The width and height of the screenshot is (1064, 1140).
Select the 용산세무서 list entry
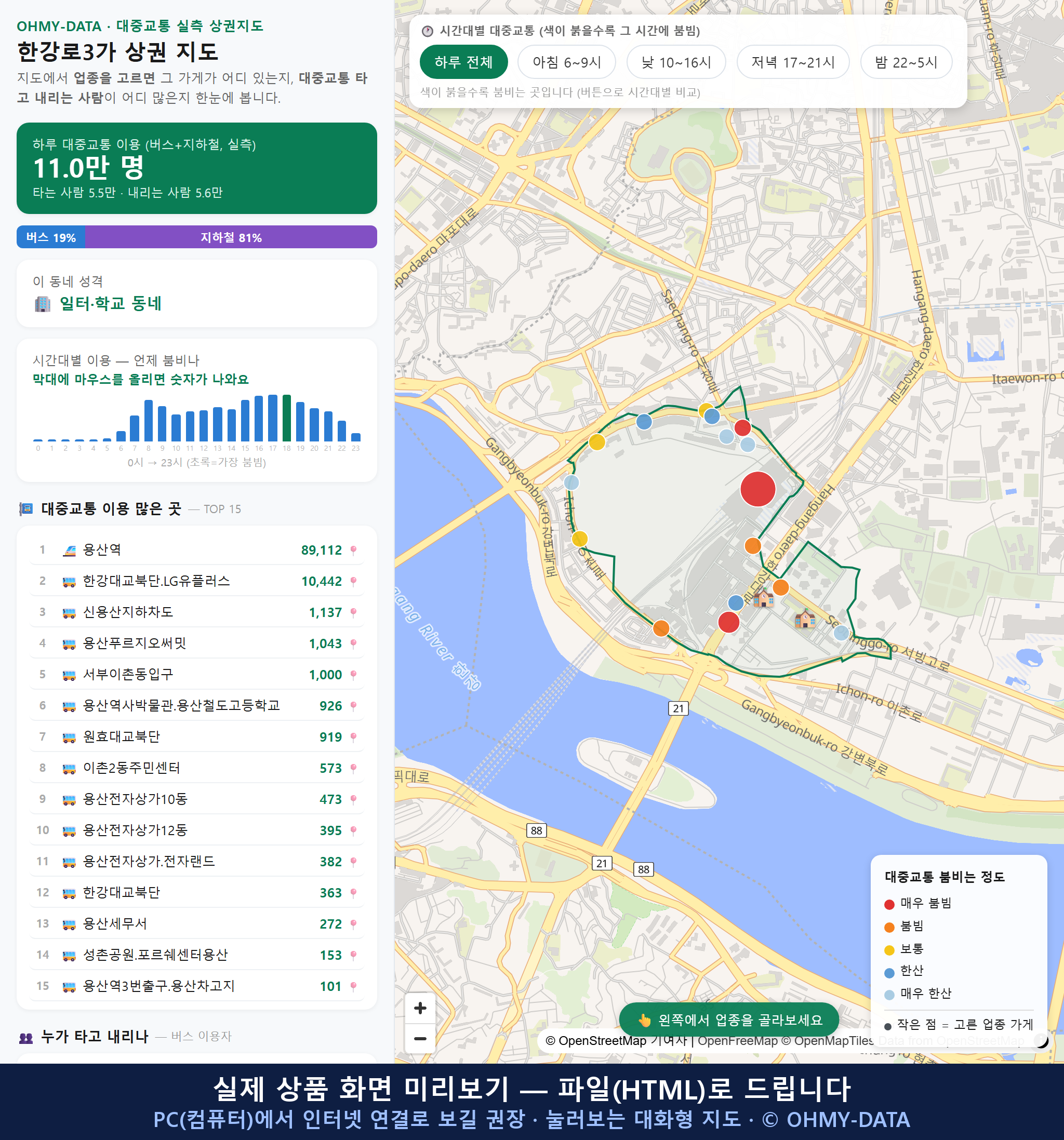pyautogui.click(x=197, y=924)
